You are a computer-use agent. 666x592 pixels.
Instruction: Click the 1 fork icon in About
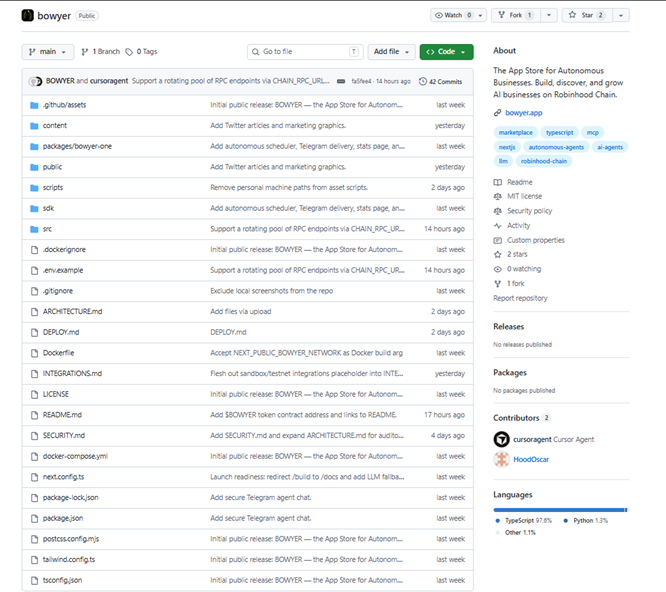click(x=497, y=284)
